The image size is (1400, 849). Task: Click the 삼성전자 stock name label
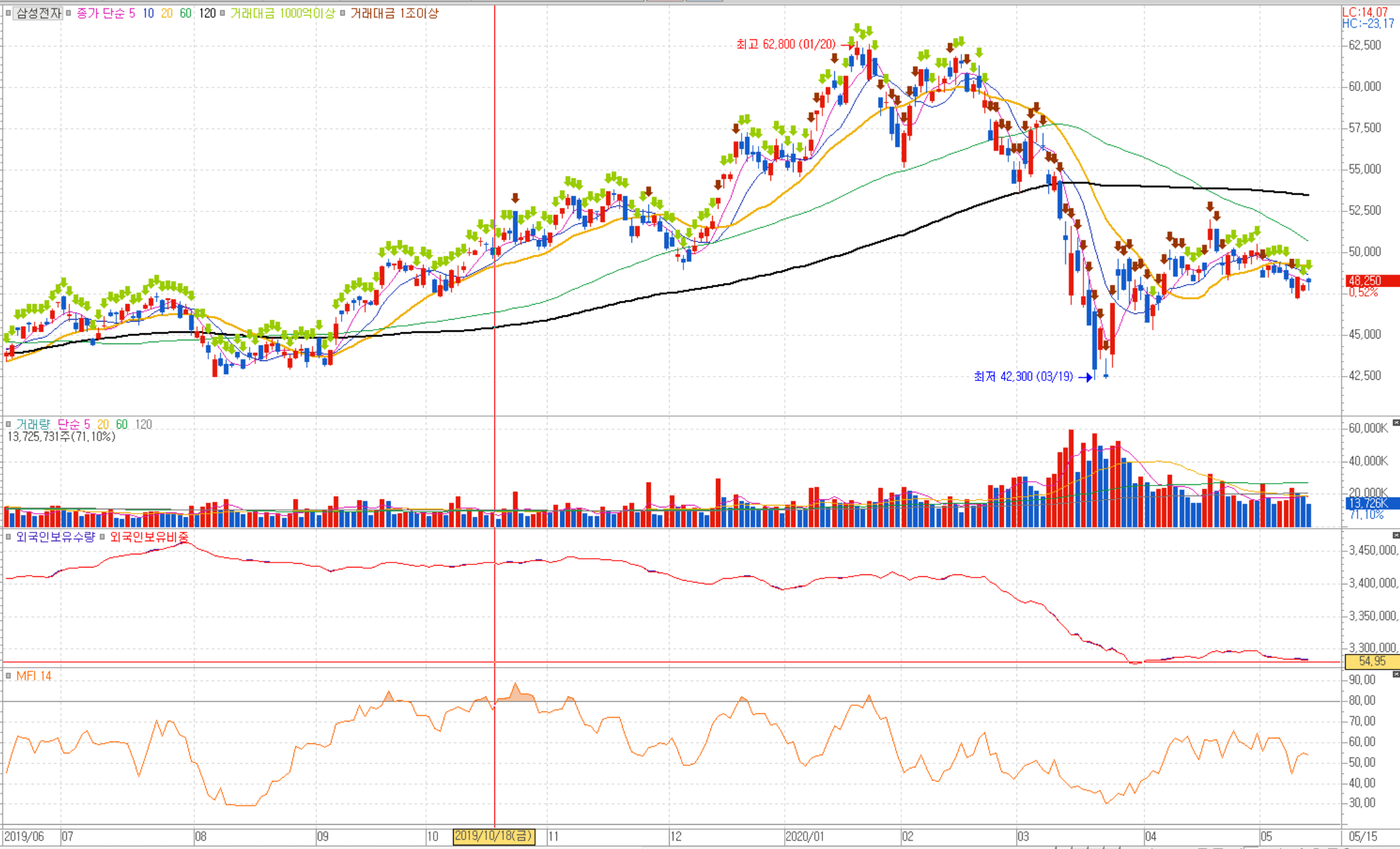38,13
